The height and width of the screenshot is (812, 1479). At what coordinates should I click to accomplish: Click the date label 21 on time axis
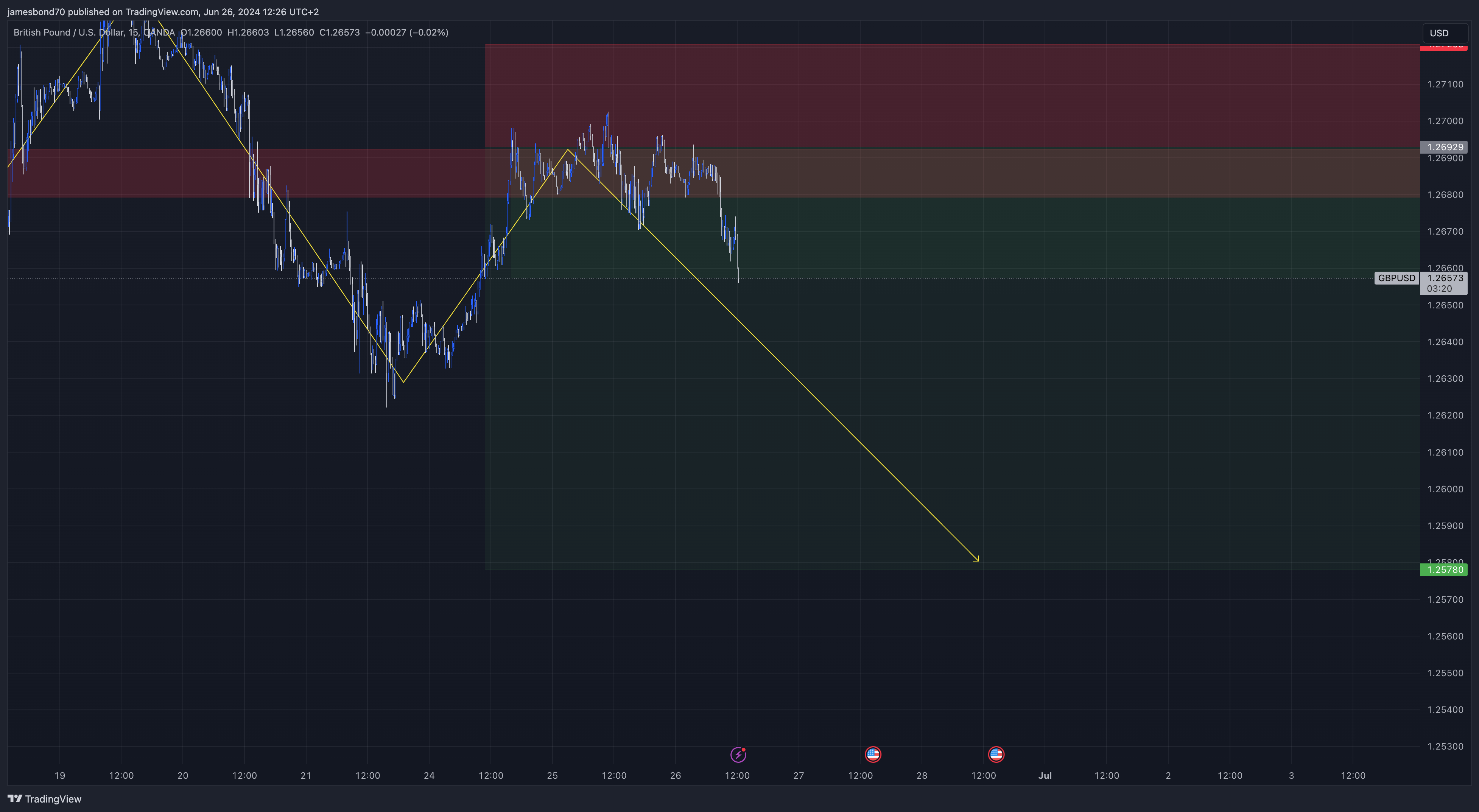[x=306, y=775]
